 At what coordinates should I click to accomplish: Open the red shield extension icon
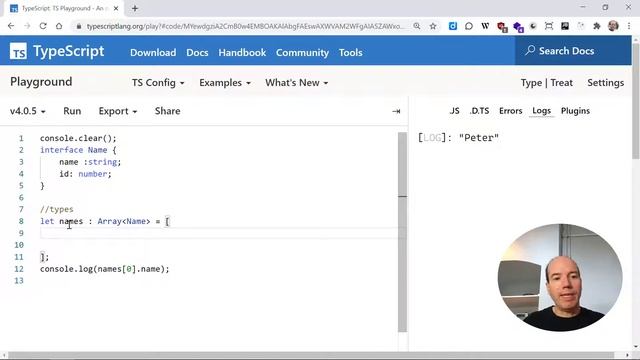(x=502, y=27)
